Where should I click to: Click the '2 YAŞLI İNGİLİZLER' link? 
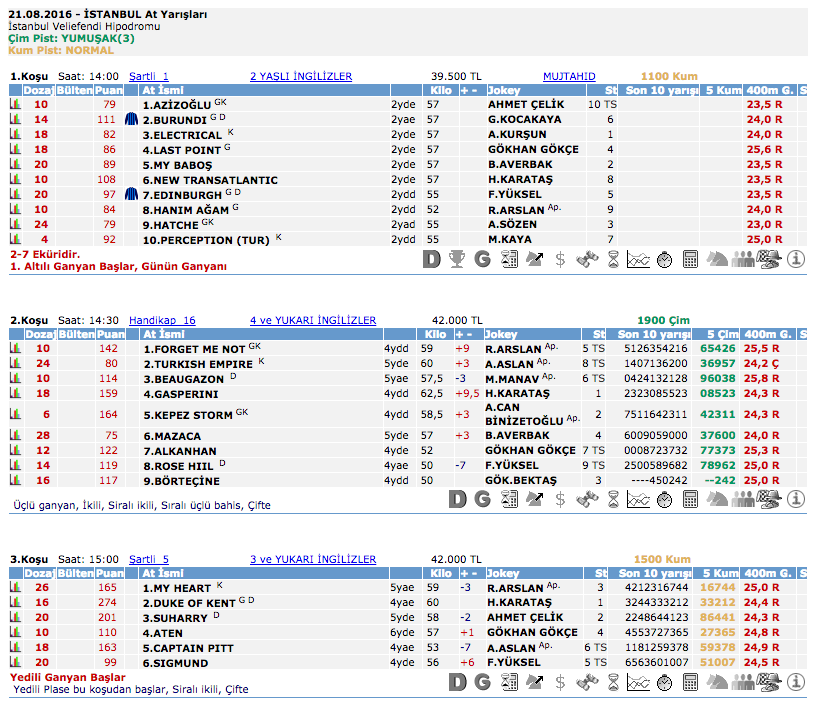[x=300, y=76]
